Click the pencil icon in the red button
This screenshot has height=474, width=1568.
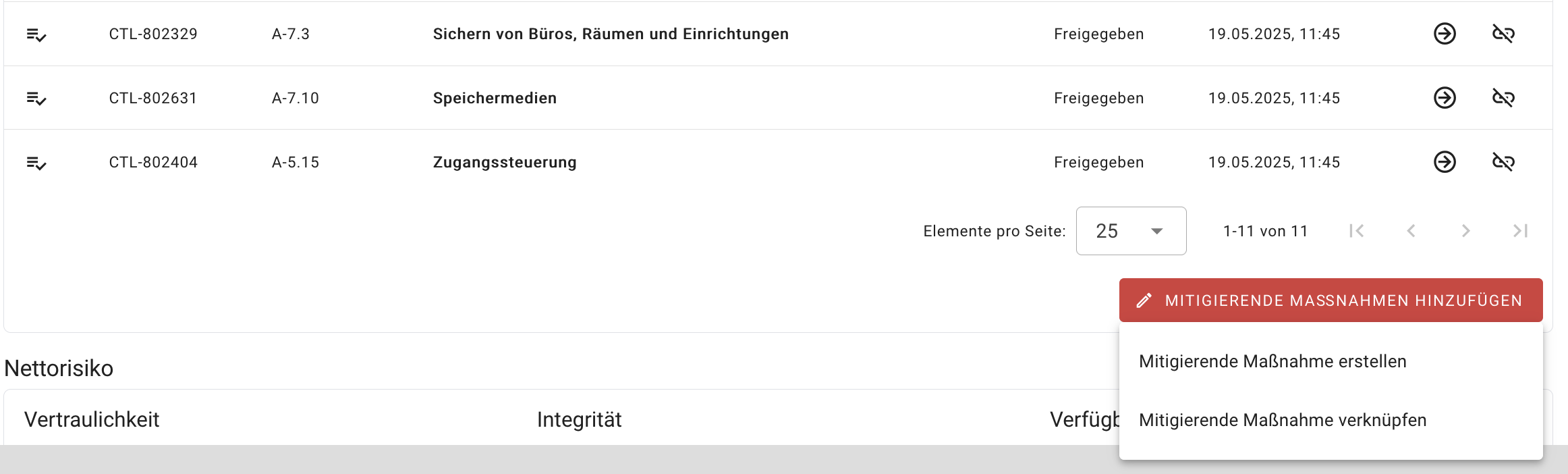click(1144, 300)
